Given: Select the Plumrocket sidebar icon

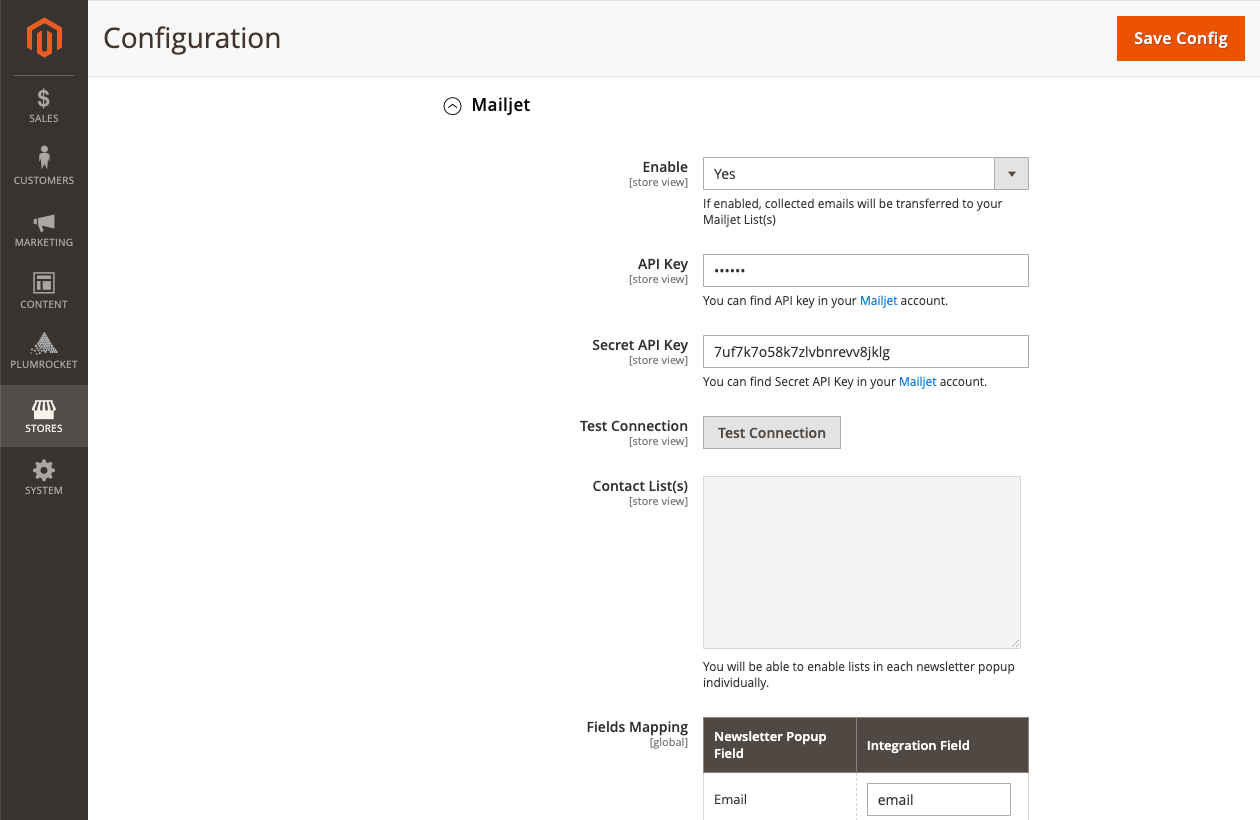Looking at the screenshot, I should pos(44,352).
